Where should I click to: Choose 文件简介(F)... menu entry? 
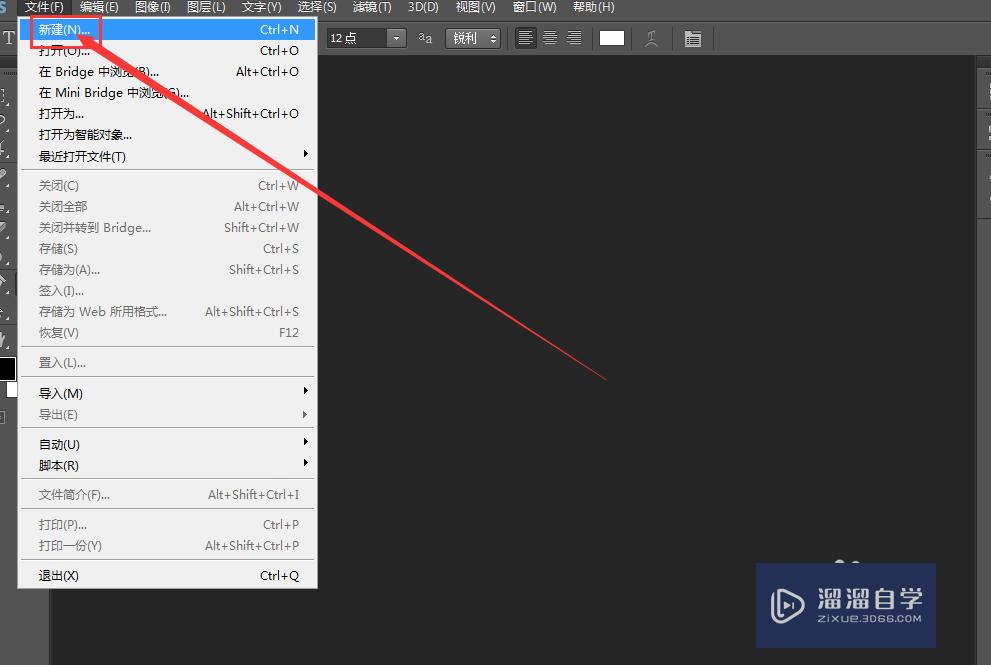[167, 495]
